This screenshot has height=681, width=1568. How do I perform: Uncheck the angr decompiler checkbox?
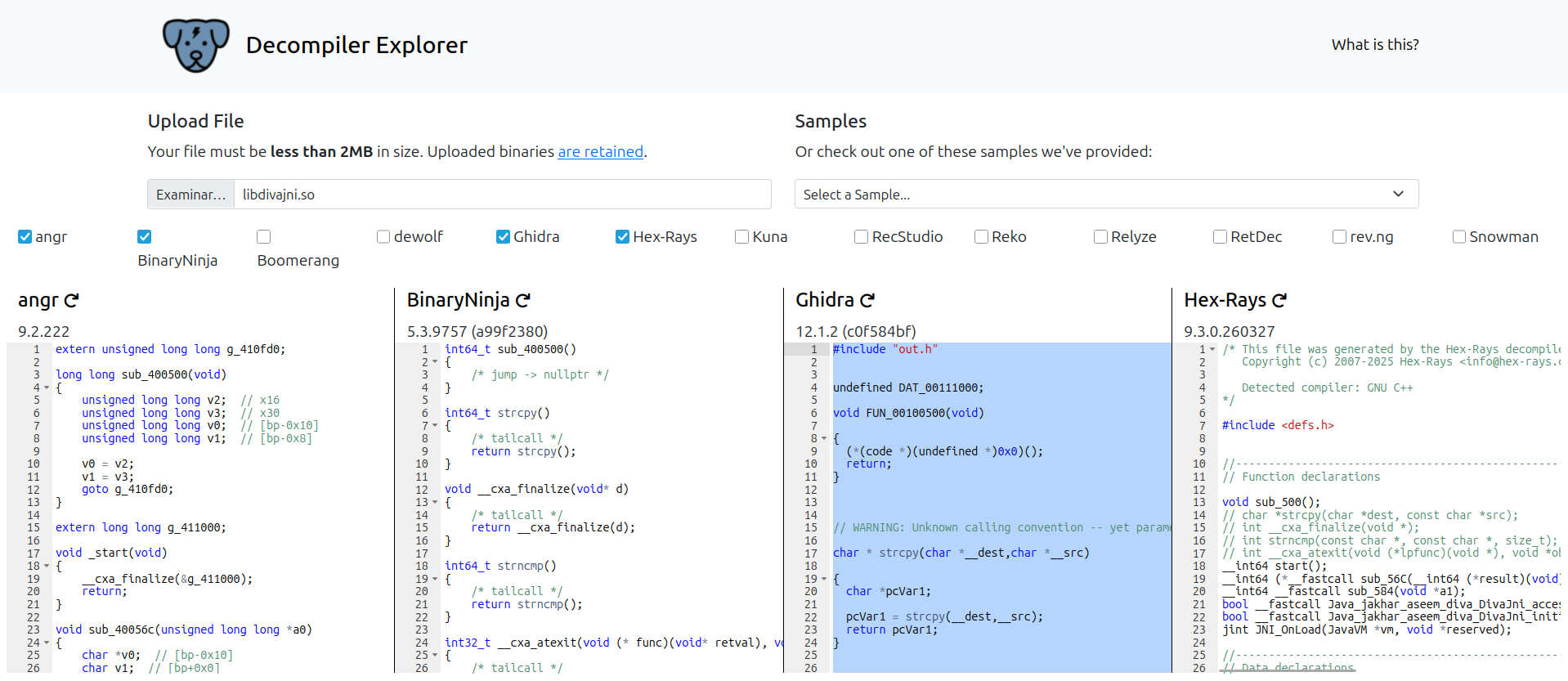(x=25, y=237)
